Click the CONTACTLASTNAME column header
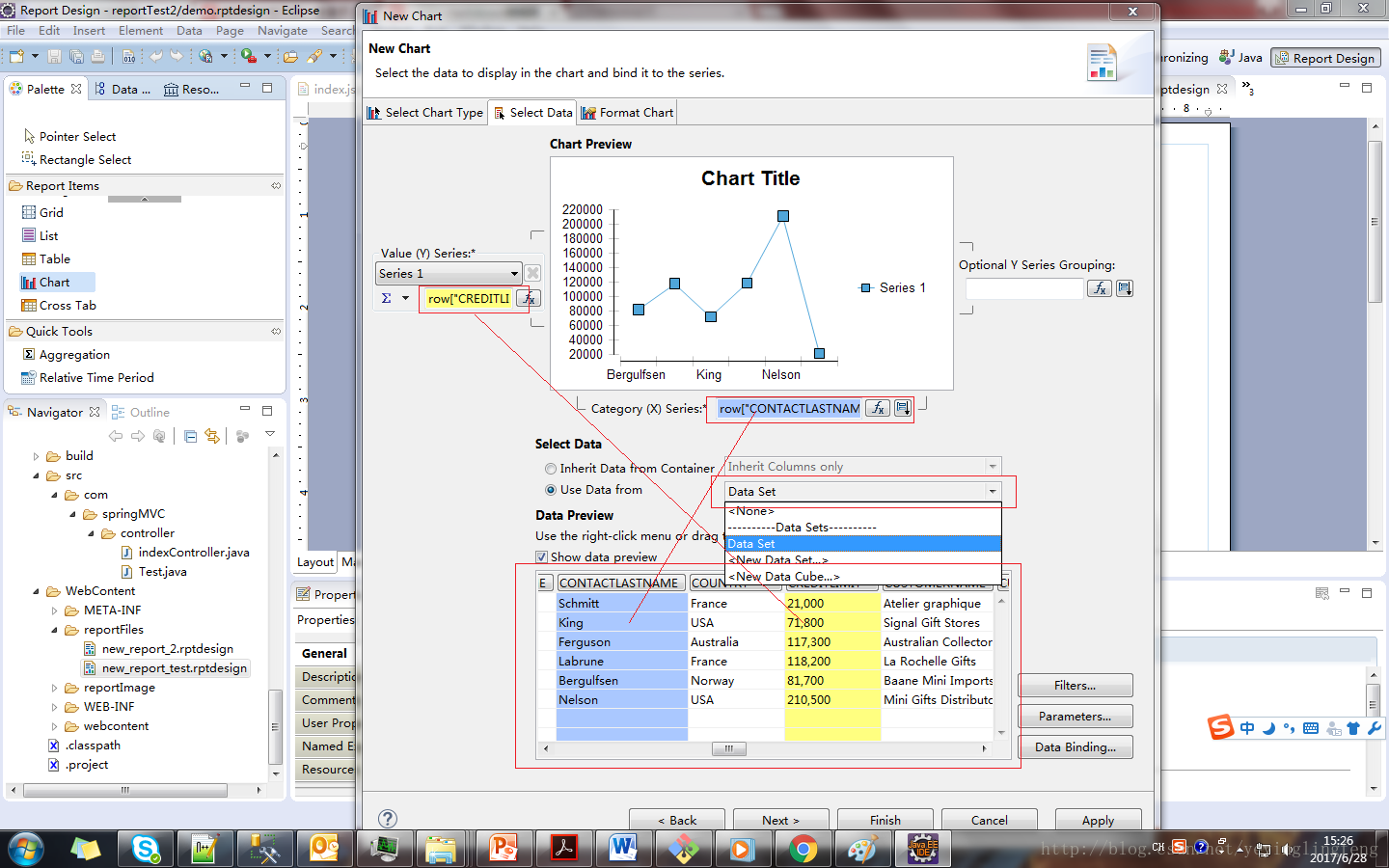Viewport: 1389px width, 868px height. click(x=620, y=583)
